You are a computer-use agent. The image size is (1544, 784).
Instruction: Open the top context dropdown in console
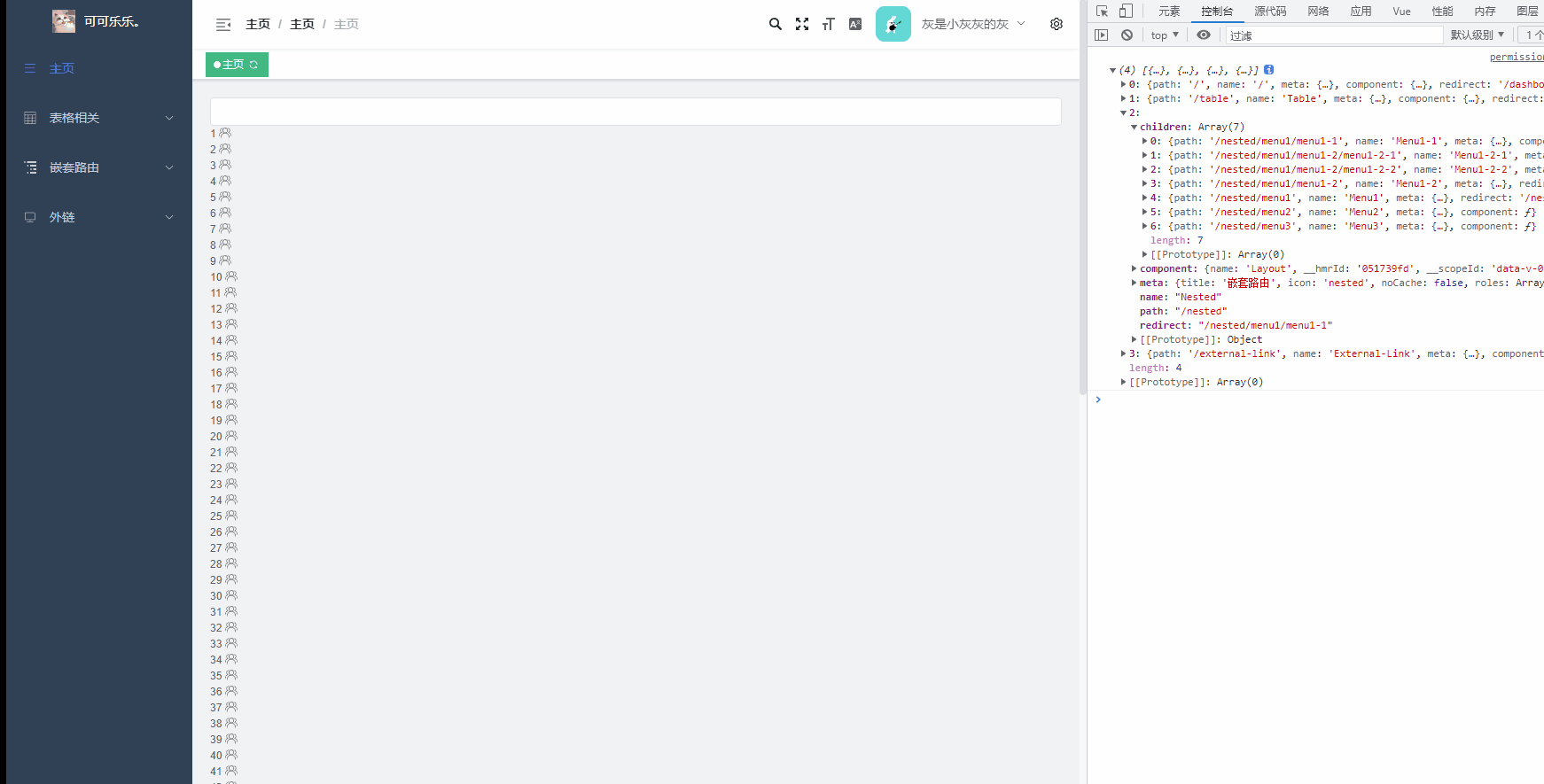[x=1165, y=35]
